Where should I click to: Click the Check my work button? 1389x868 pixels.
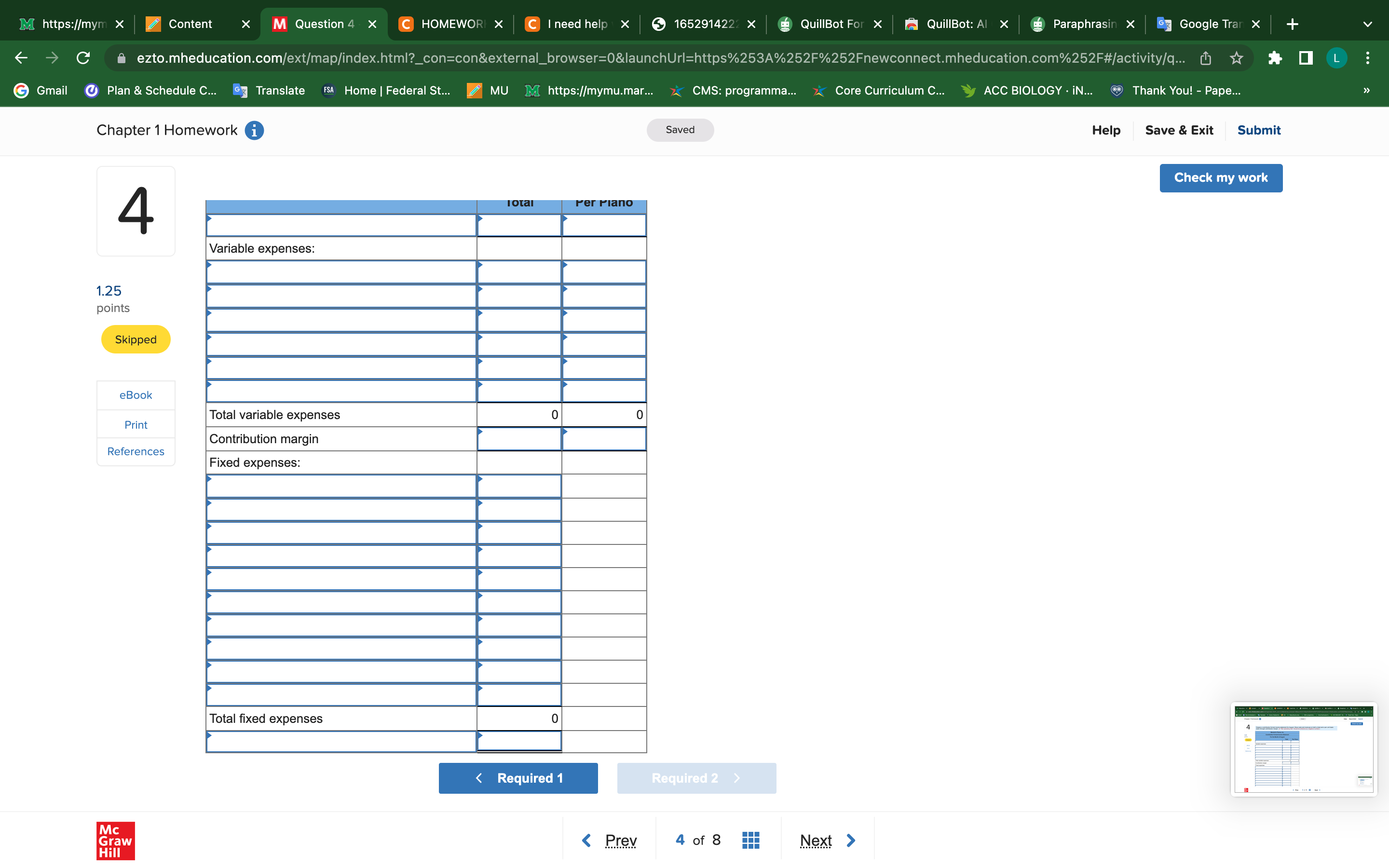[x=1220, y=177]
